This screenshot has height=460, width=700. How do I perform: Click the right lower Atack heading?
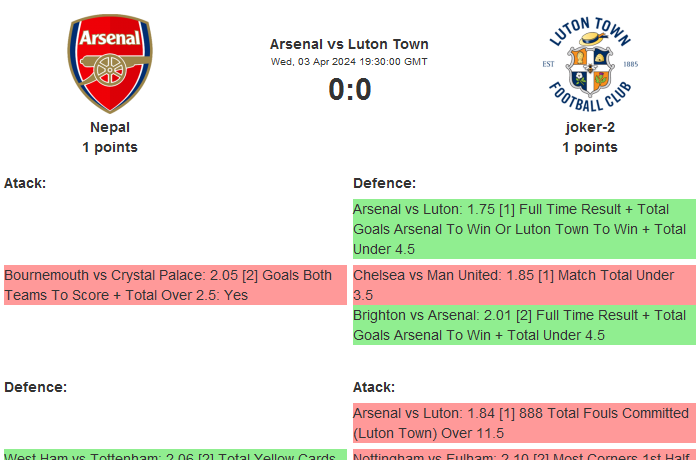(374, 387)
